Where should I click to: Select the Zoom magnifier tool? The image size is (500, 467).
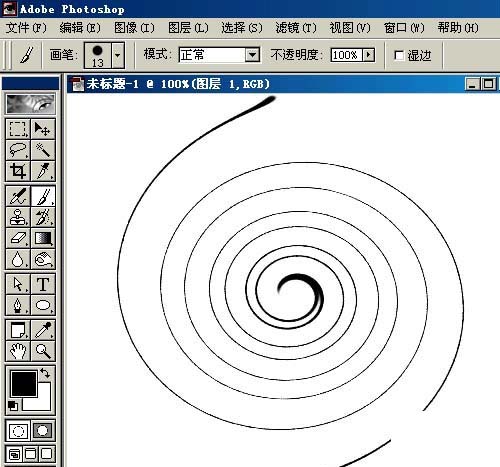43,351
